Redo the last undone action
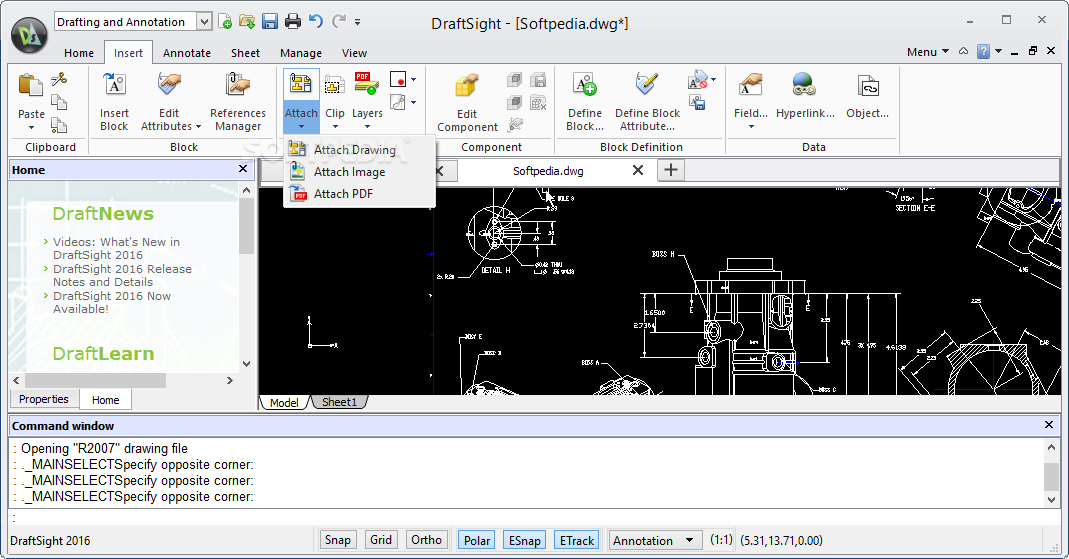1069x559 pixels. 338,21
